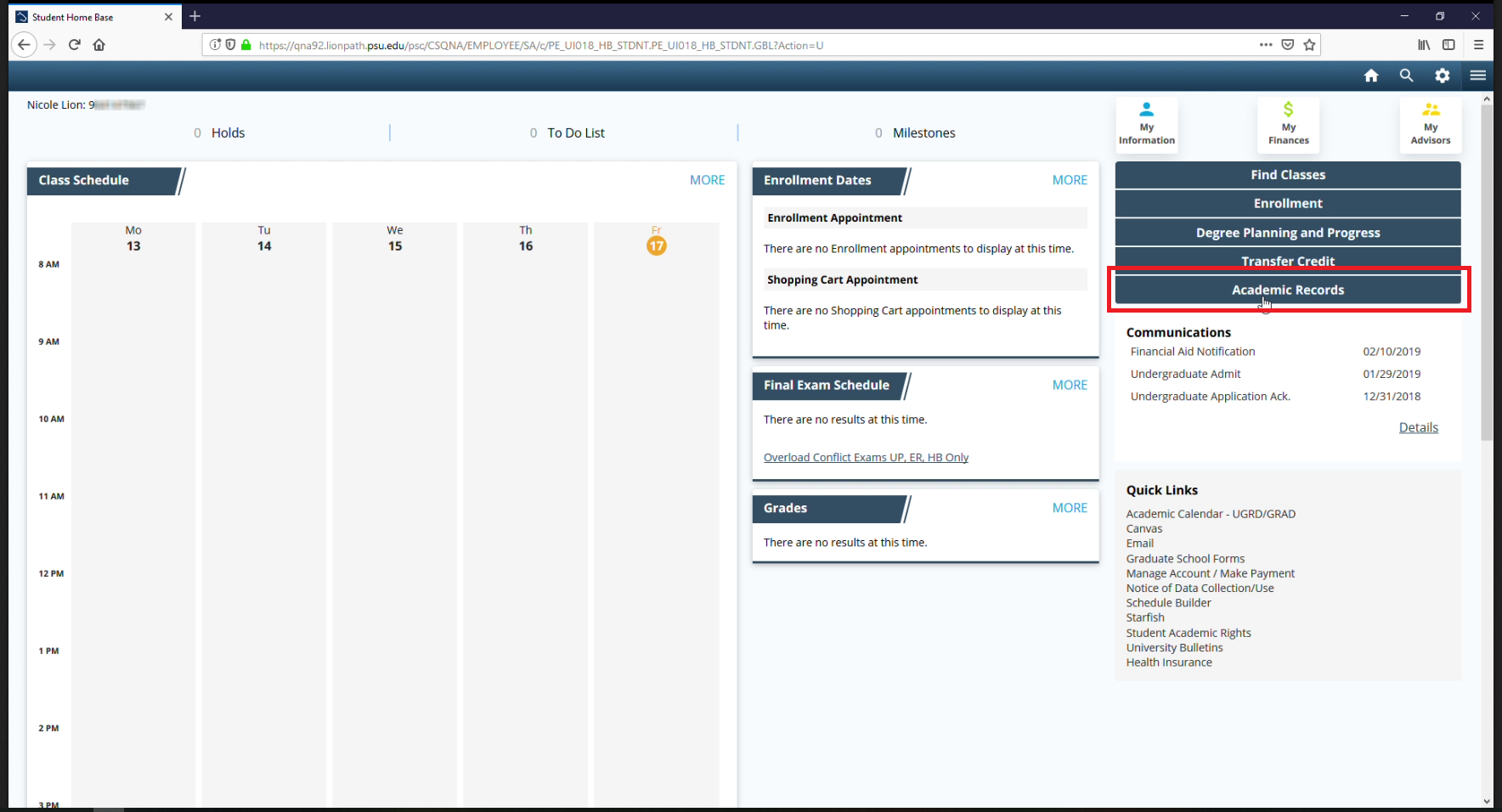The width and height of the screenshot is (1502, 812).
Task: Toggle the Firefox sidebar icon
Action: click(1449, 45)
